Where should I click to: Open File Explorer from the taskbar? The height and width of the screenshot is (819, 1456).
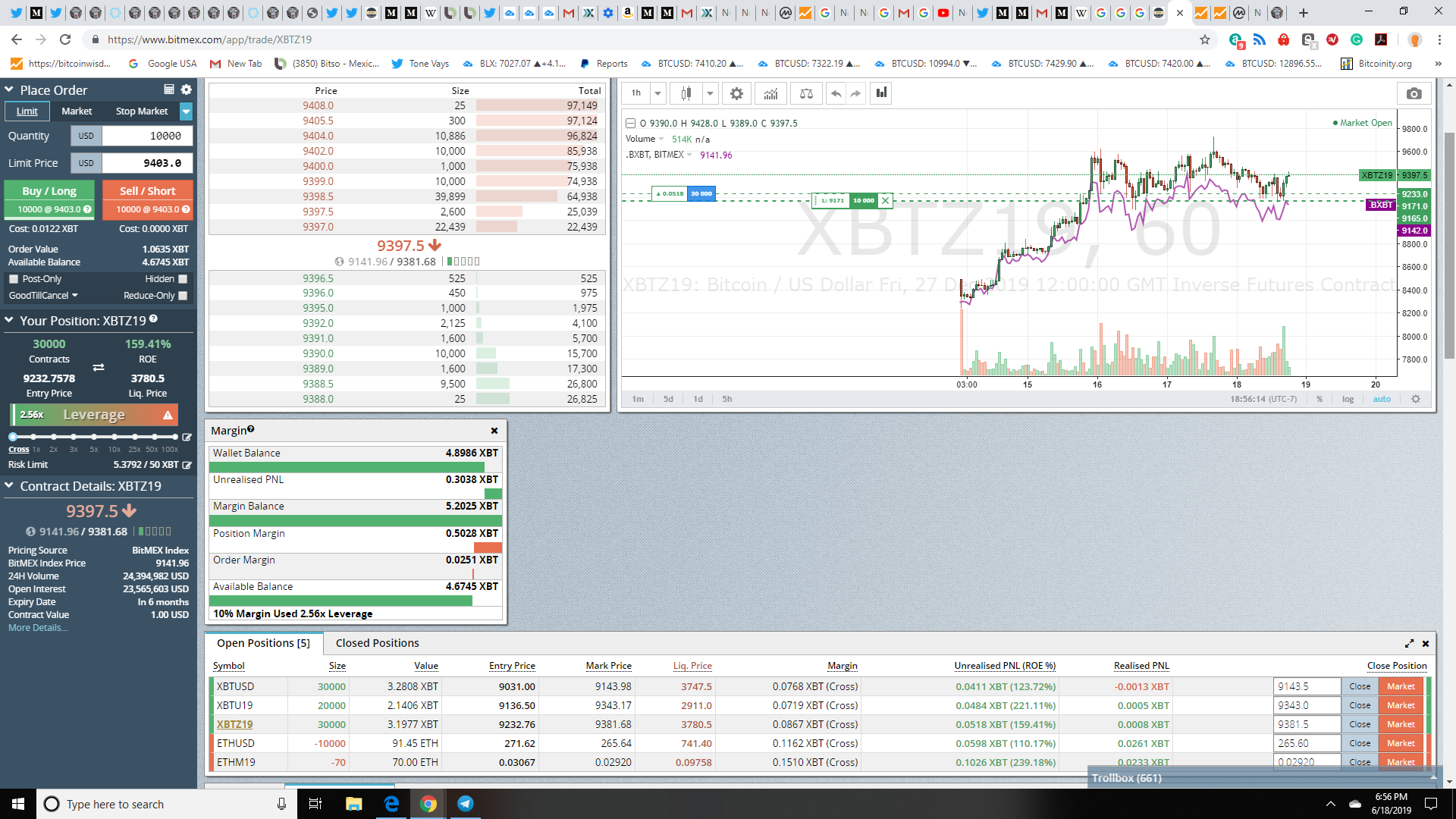(353, 804)
